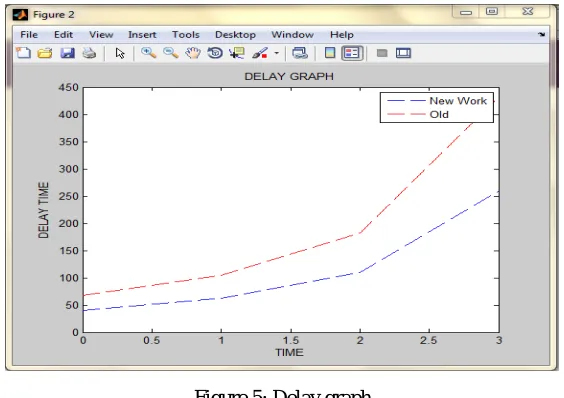Enable the Data Cursor tool
This screenshot has height=398, width=564.
[x=237, y=53]
